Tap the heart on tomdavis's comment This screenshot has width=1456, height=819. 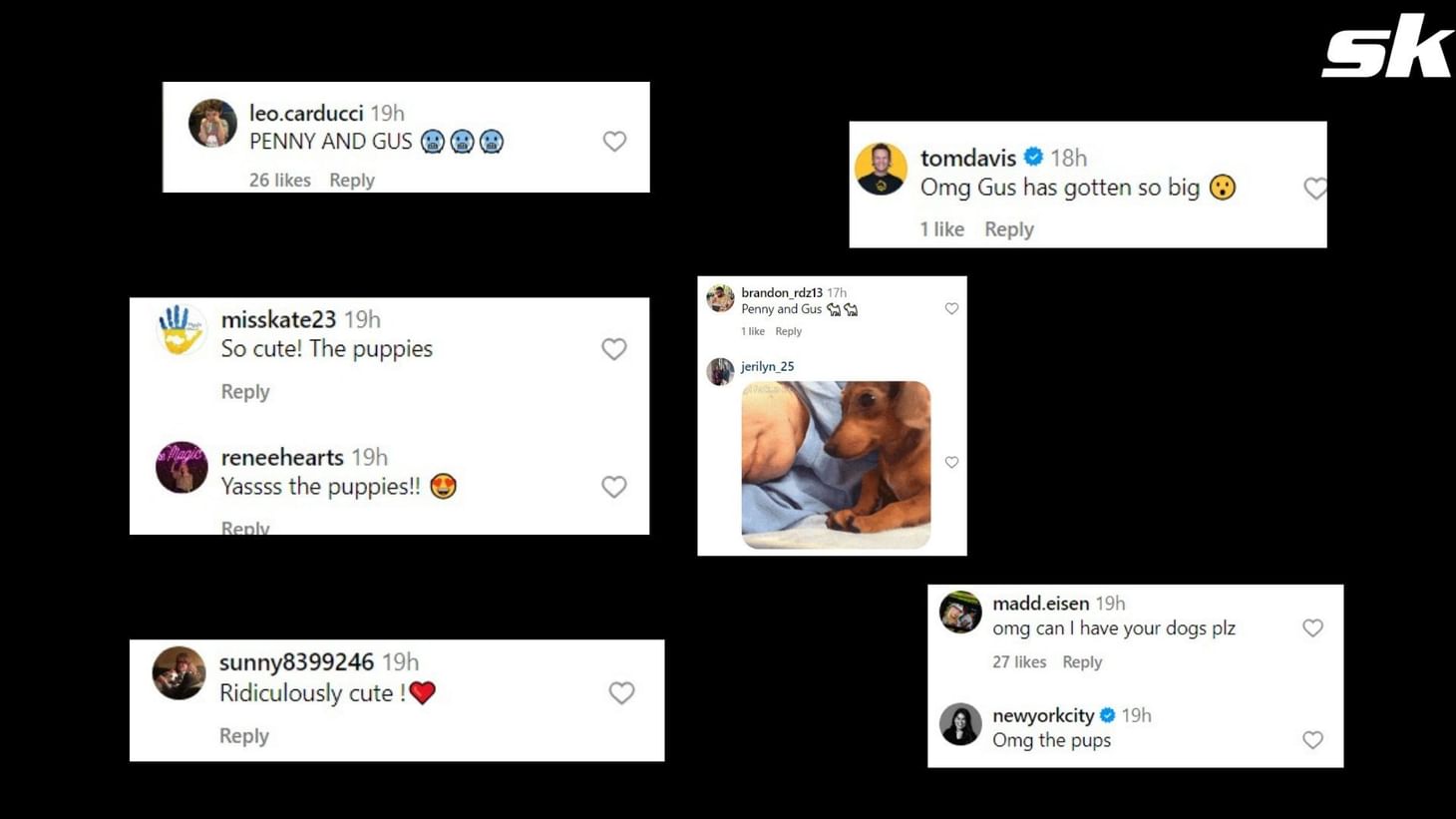click(1314, 188)
